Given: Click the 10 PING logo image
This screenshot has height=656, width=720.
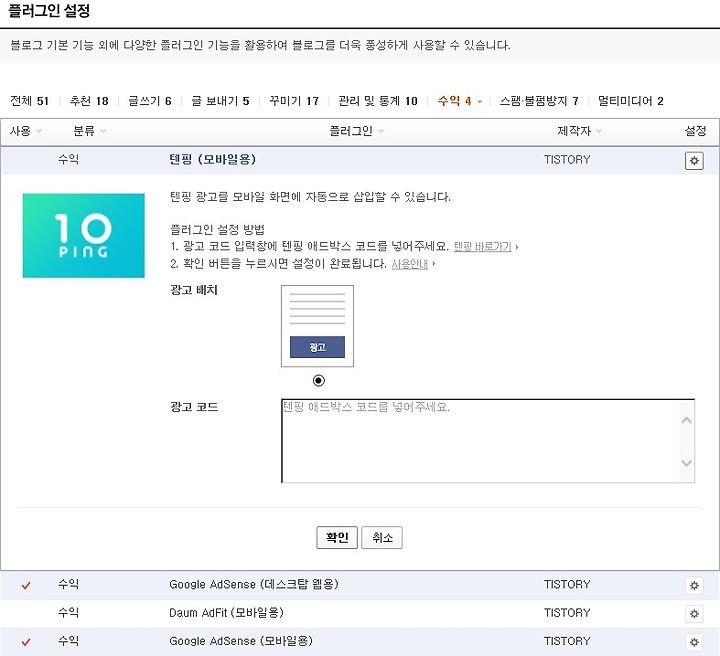Looking at the screenshot, I should click(x=84, y=235).
